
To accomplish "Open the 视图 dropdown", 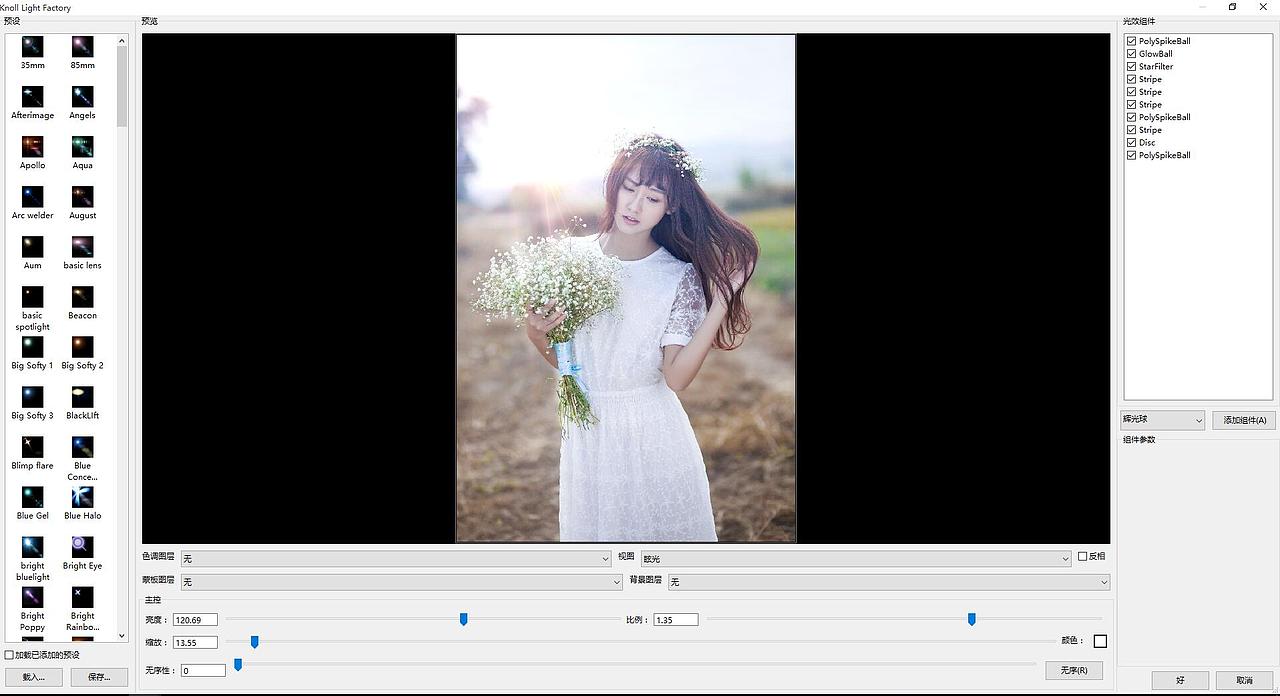I will click(x=856, y=559).
